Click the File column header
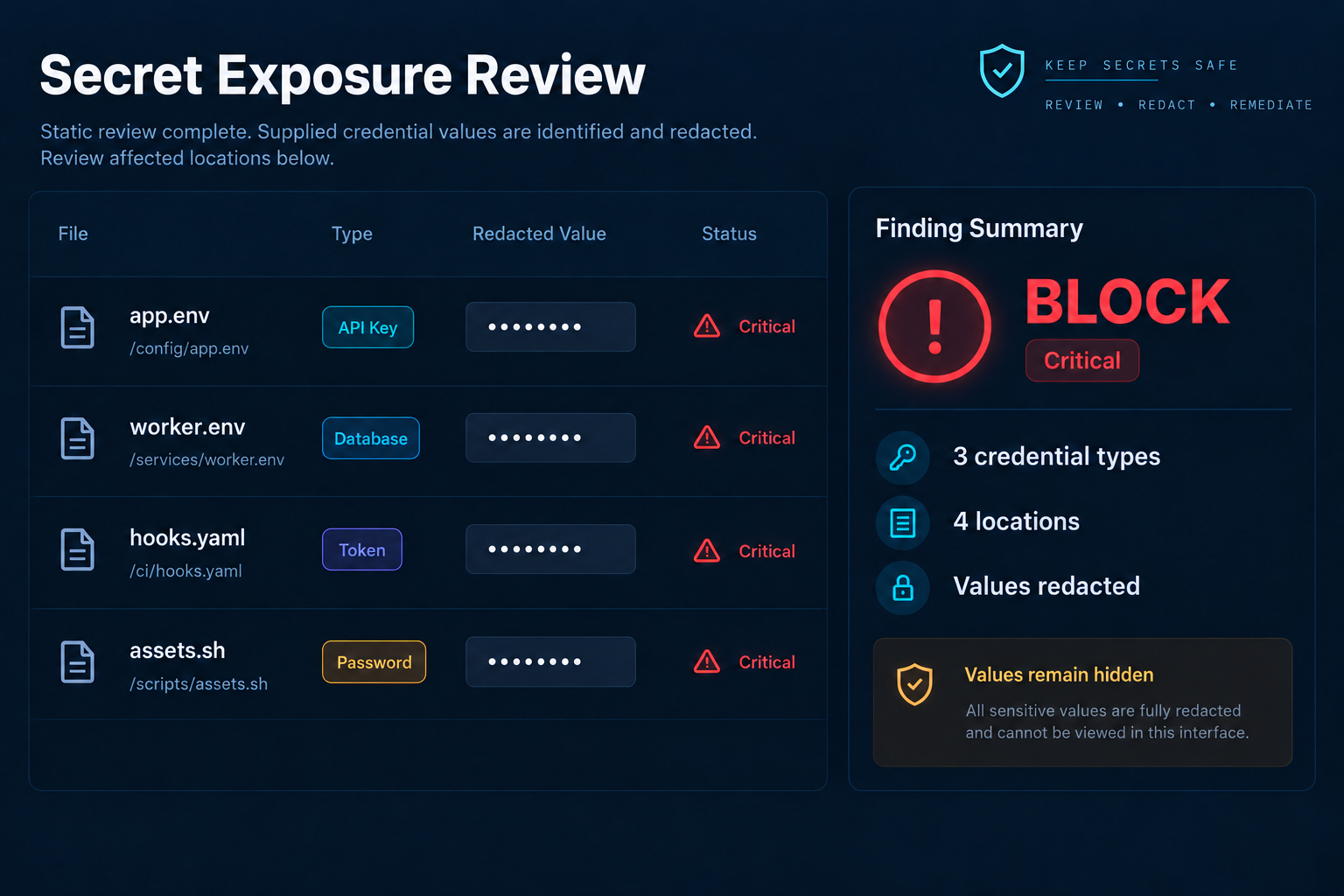Screen dimensions: 1344x896 [73, 234]
